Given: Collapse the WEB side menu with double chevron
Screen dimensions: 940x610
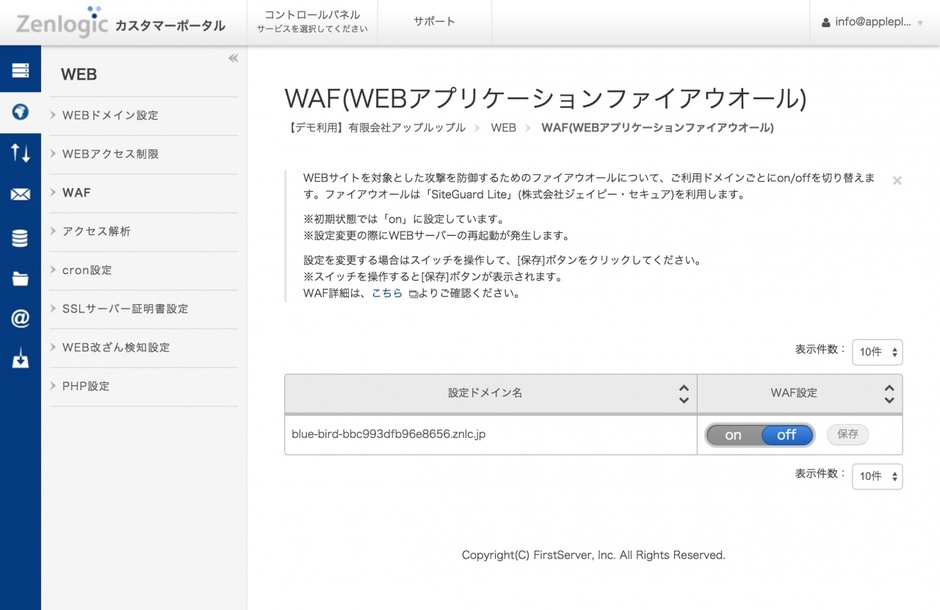Looking at the screenshot, I should tap(233, 59).
